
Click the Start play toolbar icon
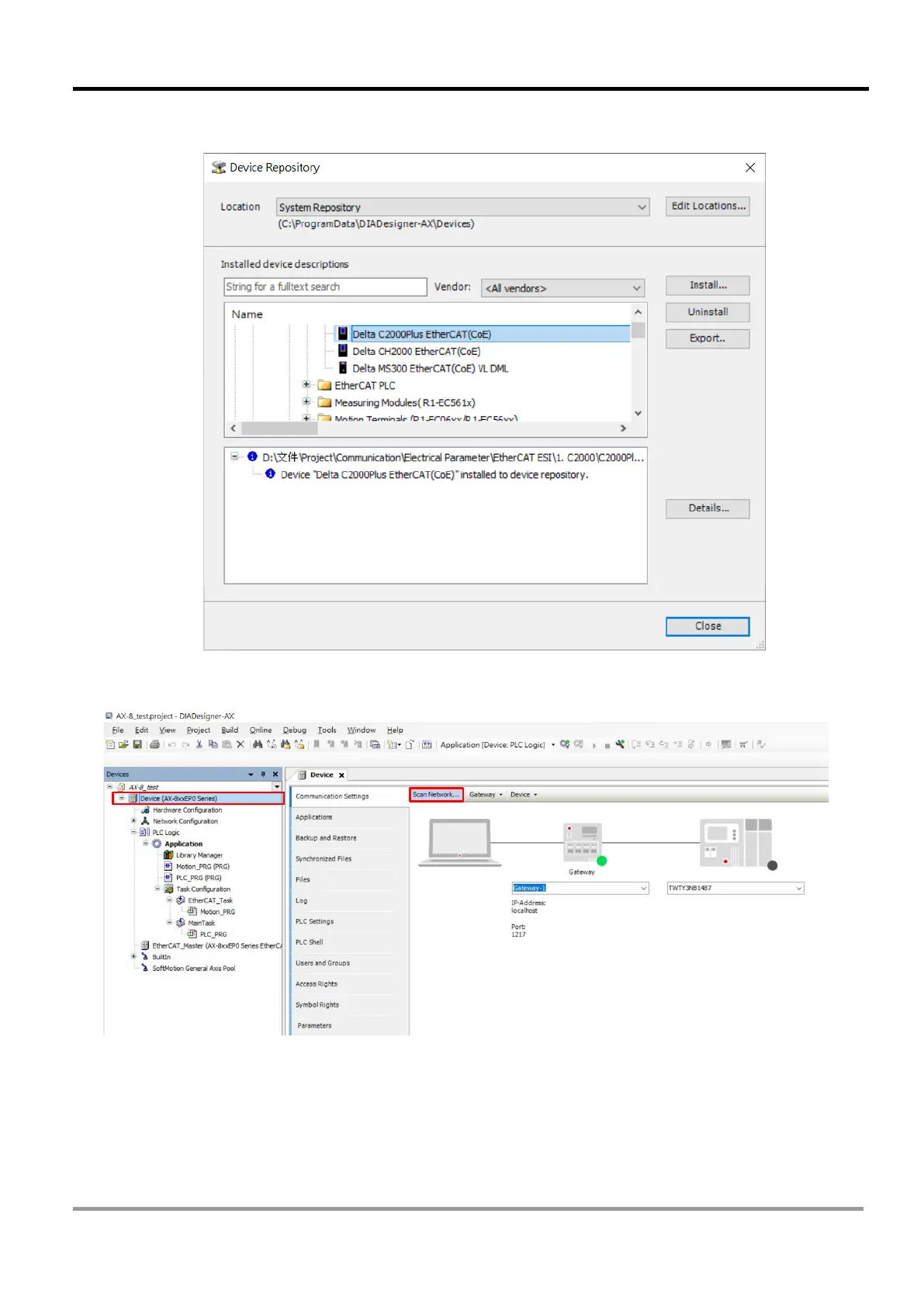[594, 745]
